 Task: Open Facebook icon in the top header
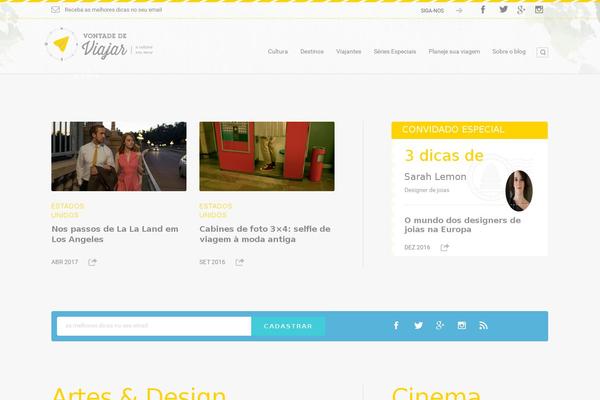483,10
